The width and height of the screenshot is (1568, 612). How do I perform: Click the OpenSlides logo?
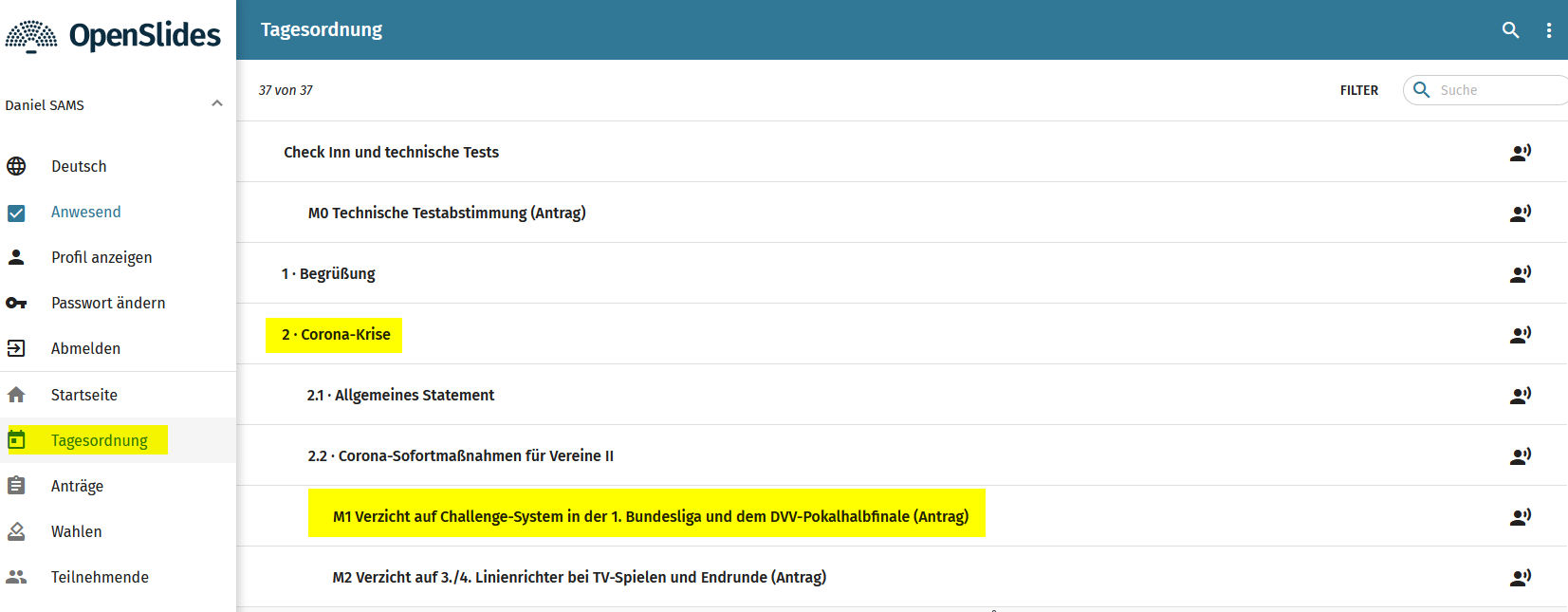[113, 36]
